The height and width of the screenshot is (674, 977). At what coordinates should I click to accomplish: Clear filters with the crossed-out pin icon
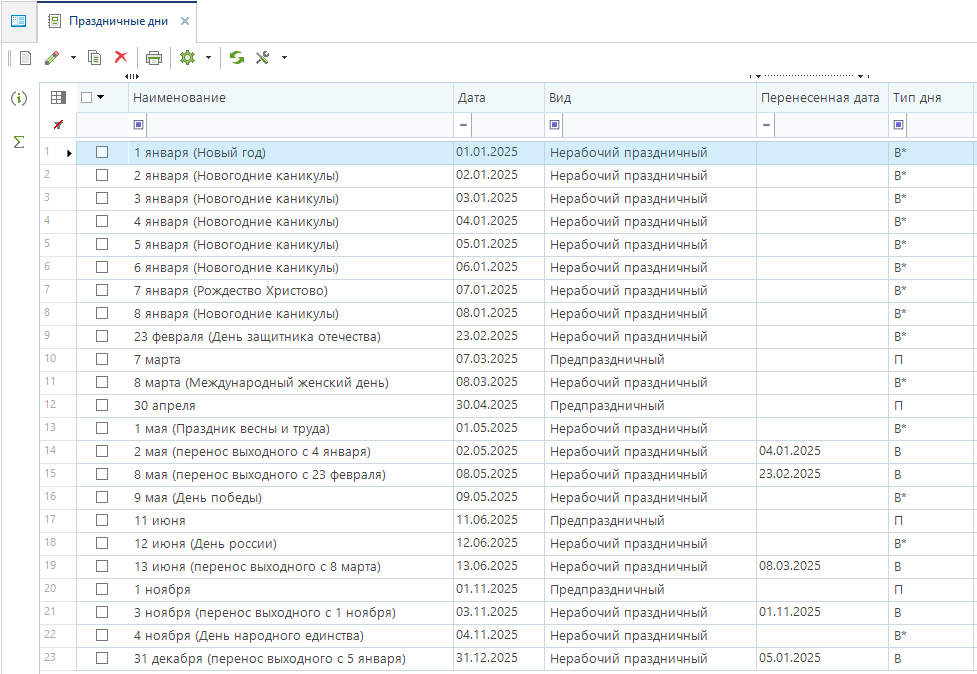[58, 125]
